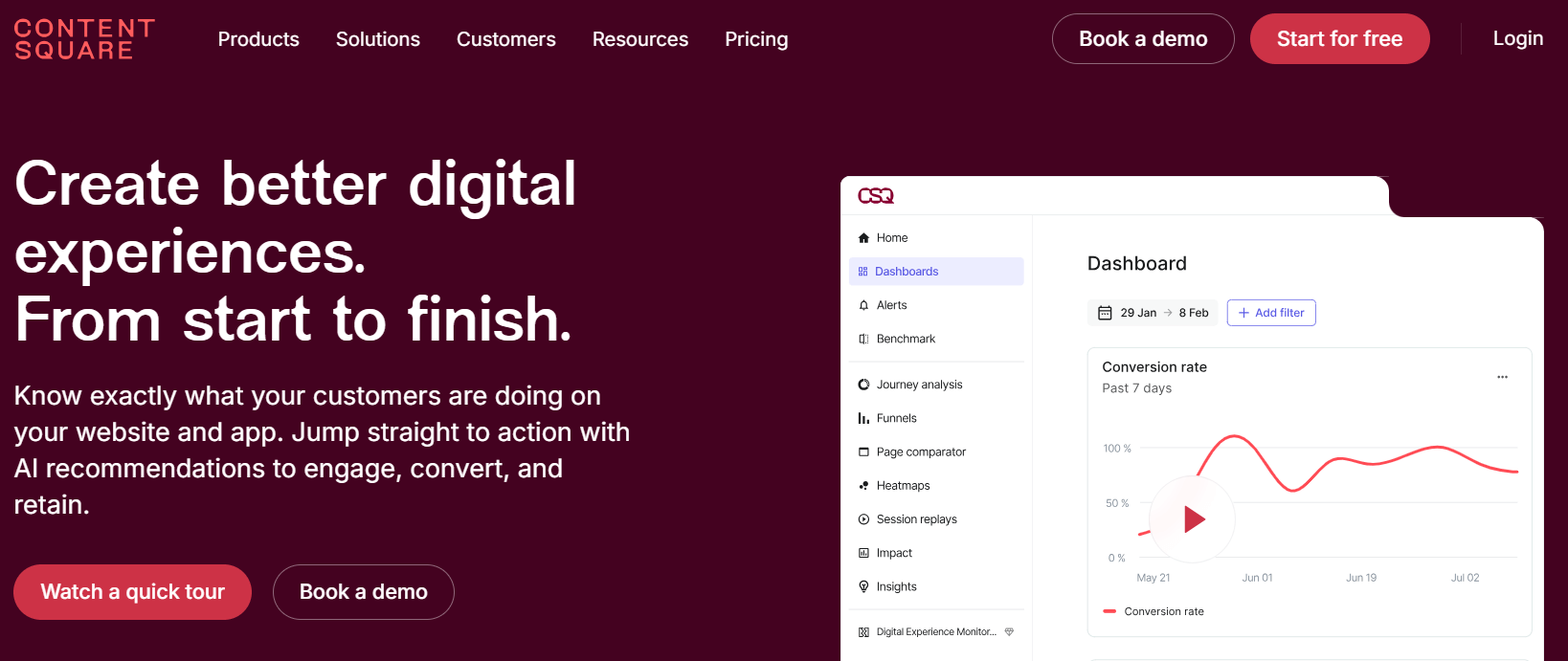Click the Alerts bell icon

click(865, 304)
